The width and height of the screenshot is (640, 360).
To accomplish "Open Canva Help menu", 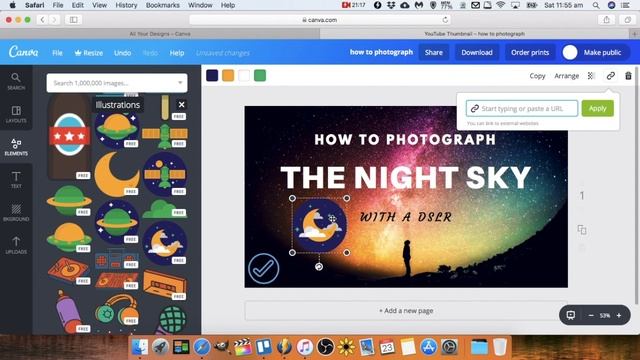I will pos(177,53).
